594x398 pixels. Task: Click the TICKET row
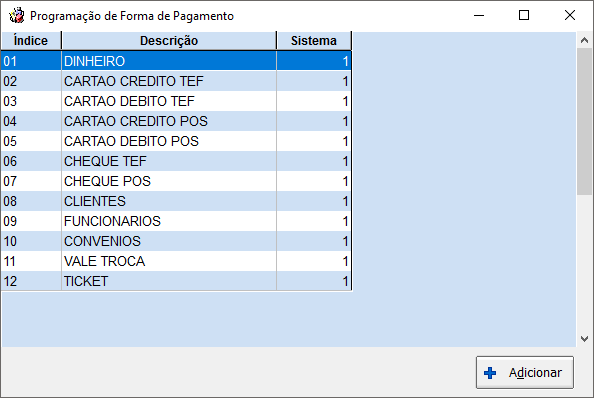176,281
